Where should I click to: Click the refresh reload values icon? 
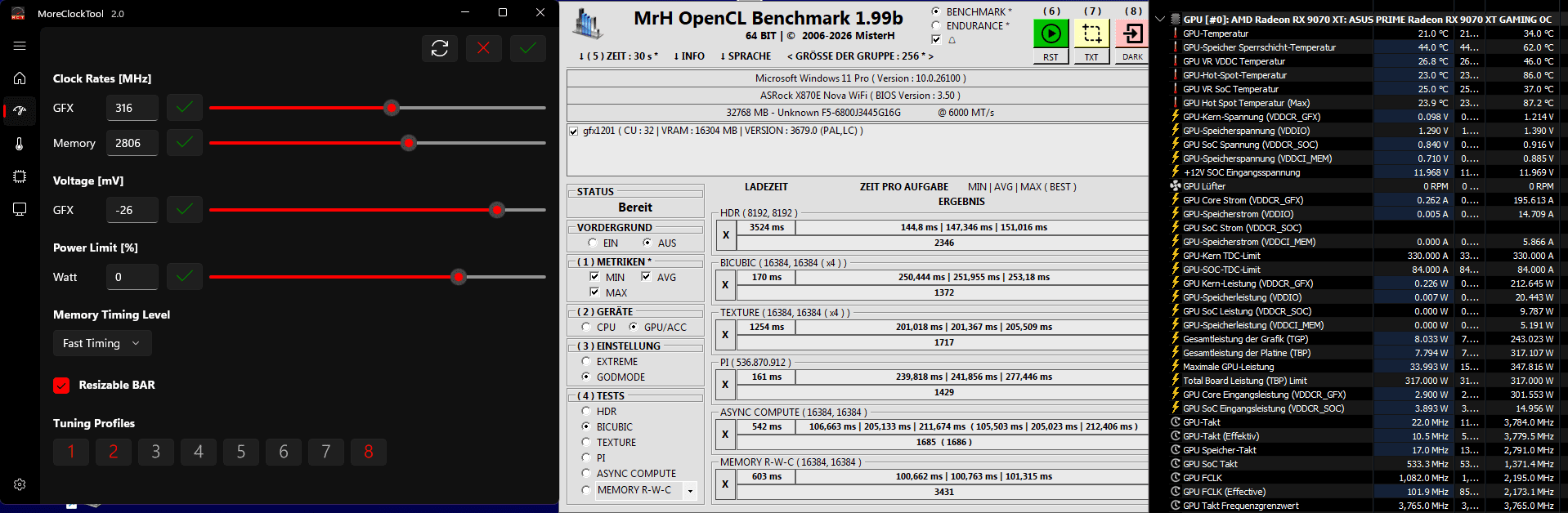coord(440,48)
